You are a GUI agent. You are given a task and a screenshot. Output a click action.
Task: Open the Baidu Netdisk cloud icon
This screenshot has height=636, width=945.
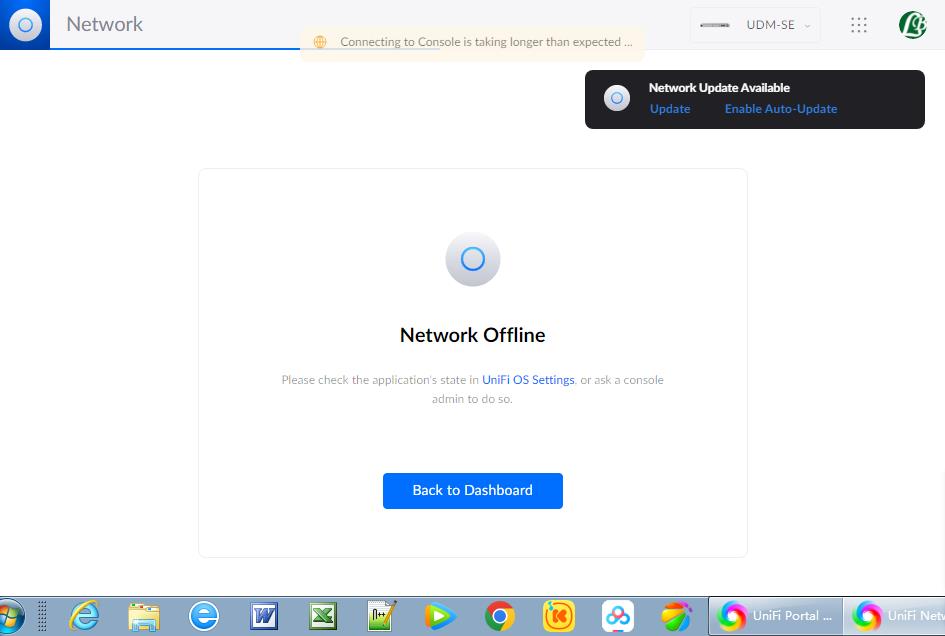pos(618,617)
